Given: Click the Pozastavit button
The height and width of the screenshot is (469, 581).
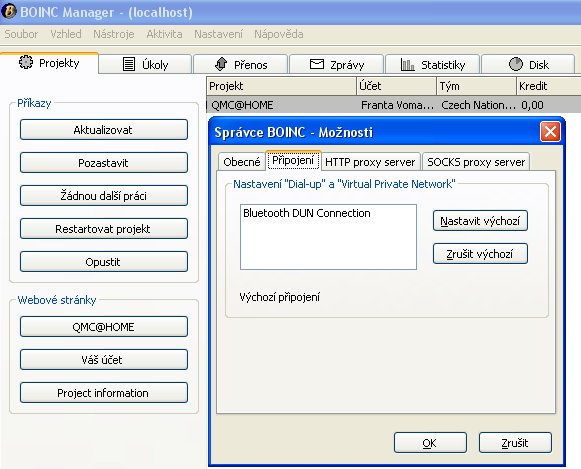Looking at the screenshot, I should 104,163.
